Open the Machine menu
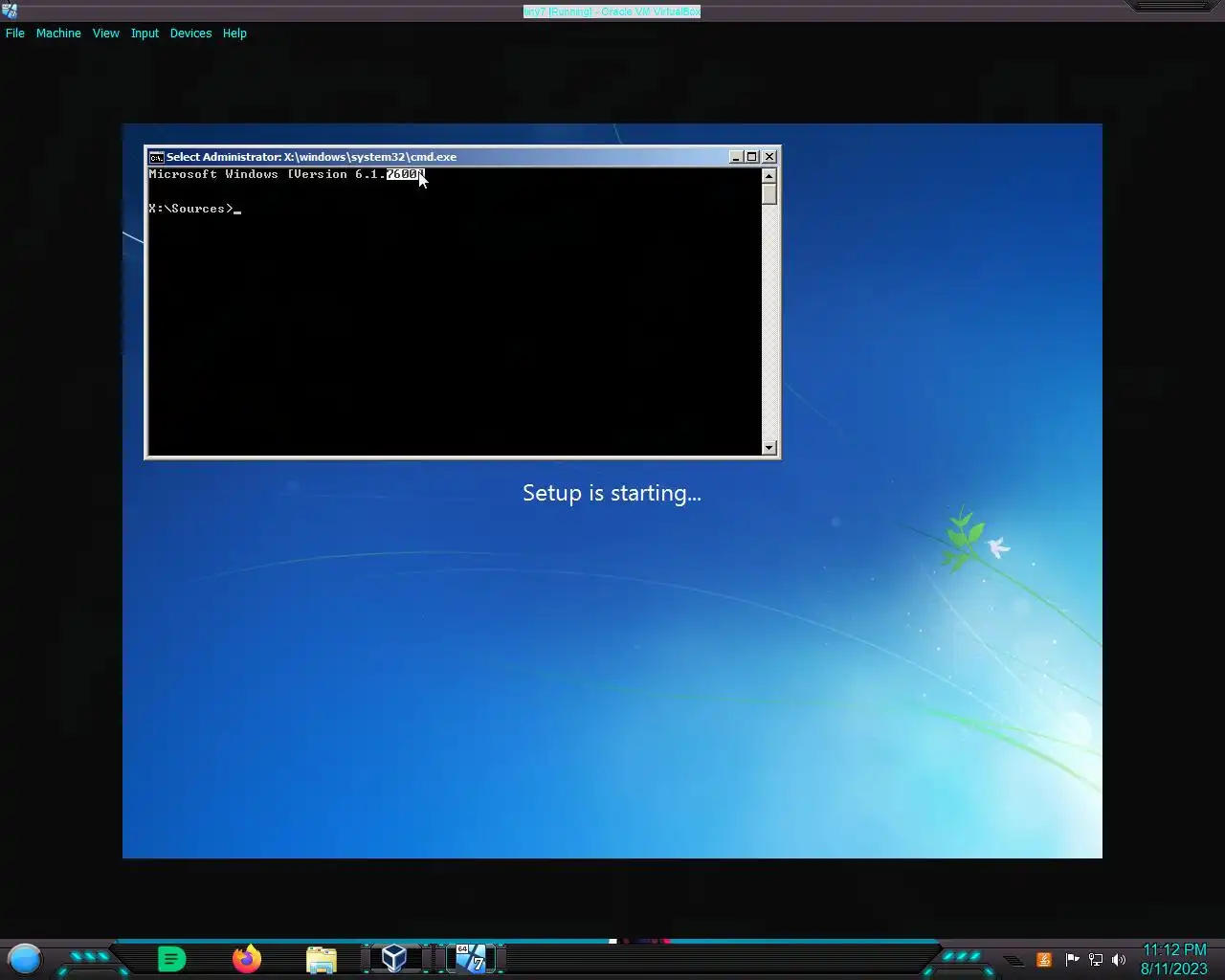1225x980 pixels. click(x=58, y=33)
